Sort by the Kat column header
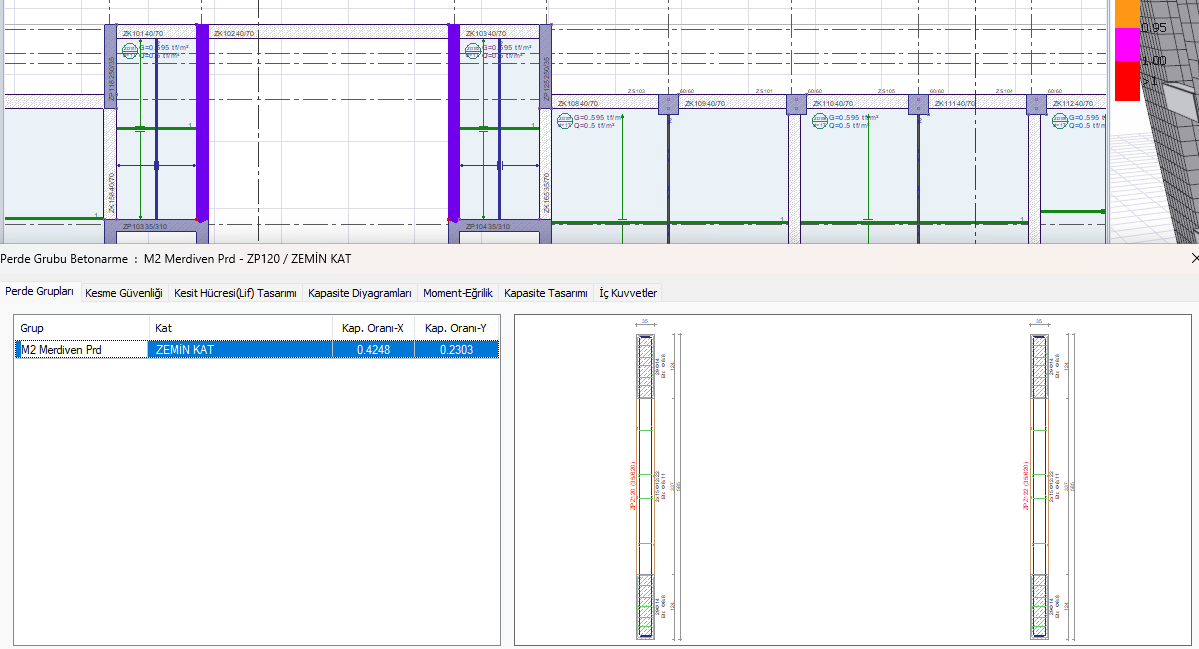The width and height of the screenshot is (1199, 649). pyautogui.click(x=241, y=328)
